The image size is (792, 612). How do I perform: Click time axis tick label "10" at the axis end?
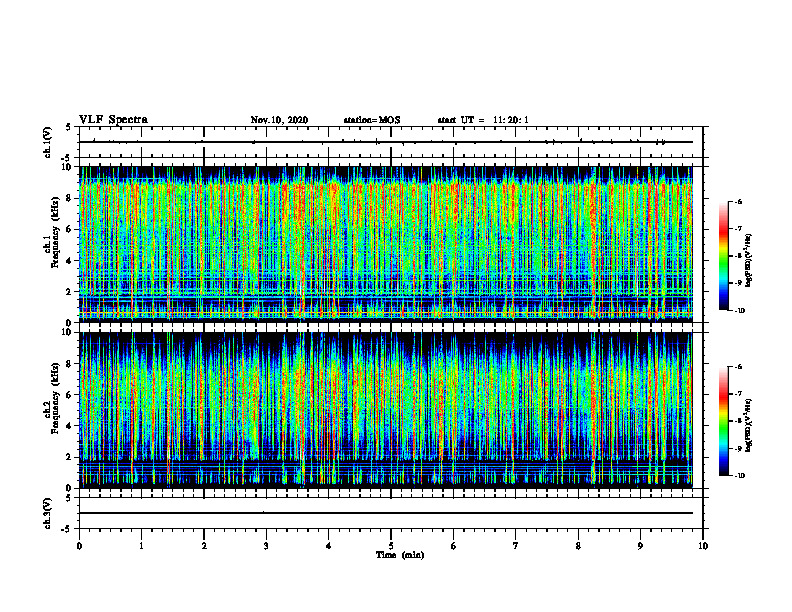coord(703,546)
